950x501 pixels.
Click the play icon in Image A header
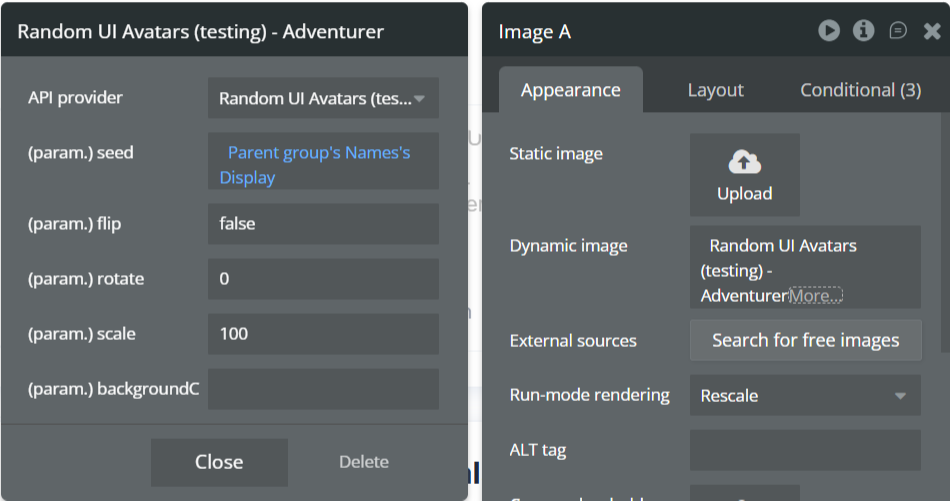(829, 31)
